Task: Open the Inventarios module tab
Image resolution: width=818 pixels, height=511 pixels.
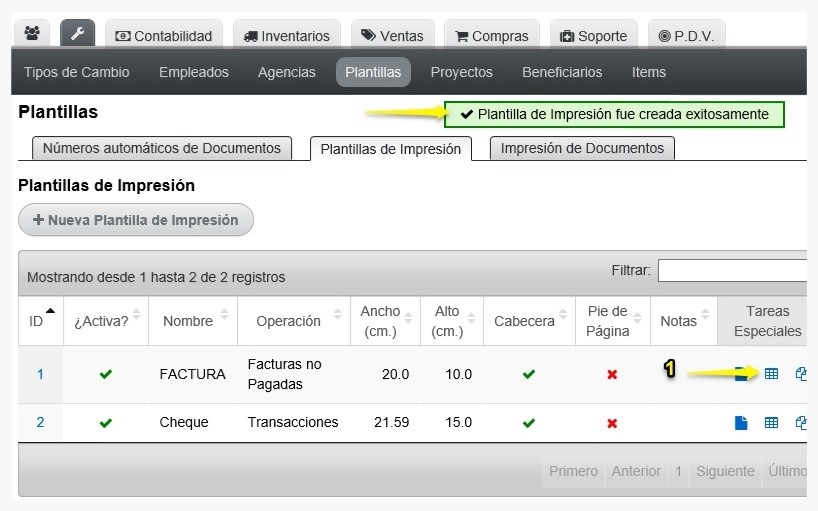Action: click(287, 35)
